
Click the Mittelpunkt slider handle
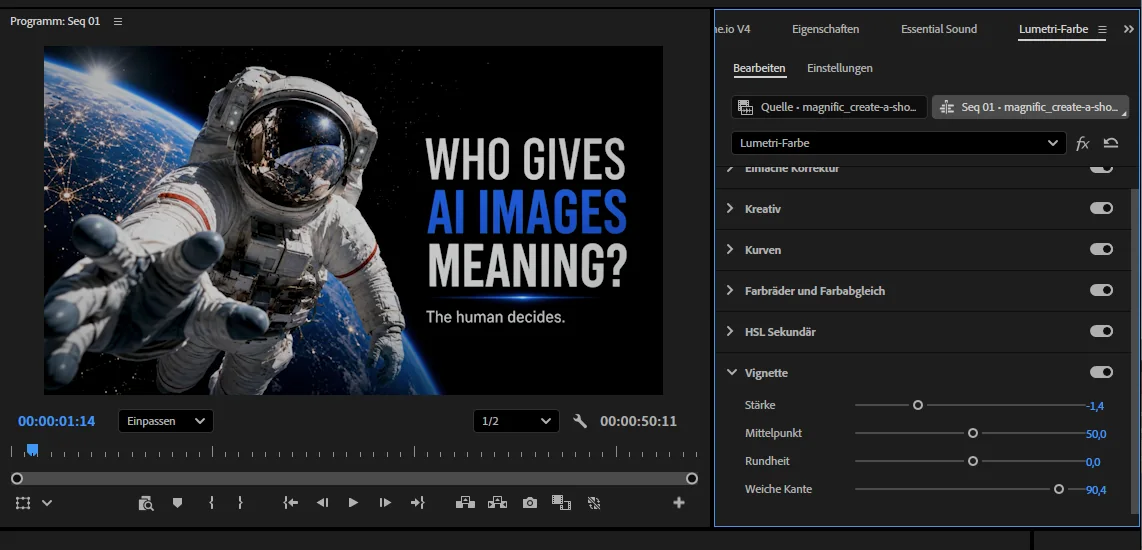tap(972, 433)
